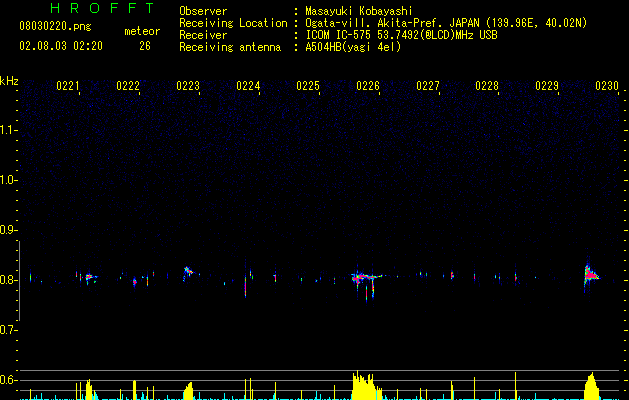Click the 0223 time marker
Image resolution: width=629 pixels, height=400 pixels.
point(188,86)
